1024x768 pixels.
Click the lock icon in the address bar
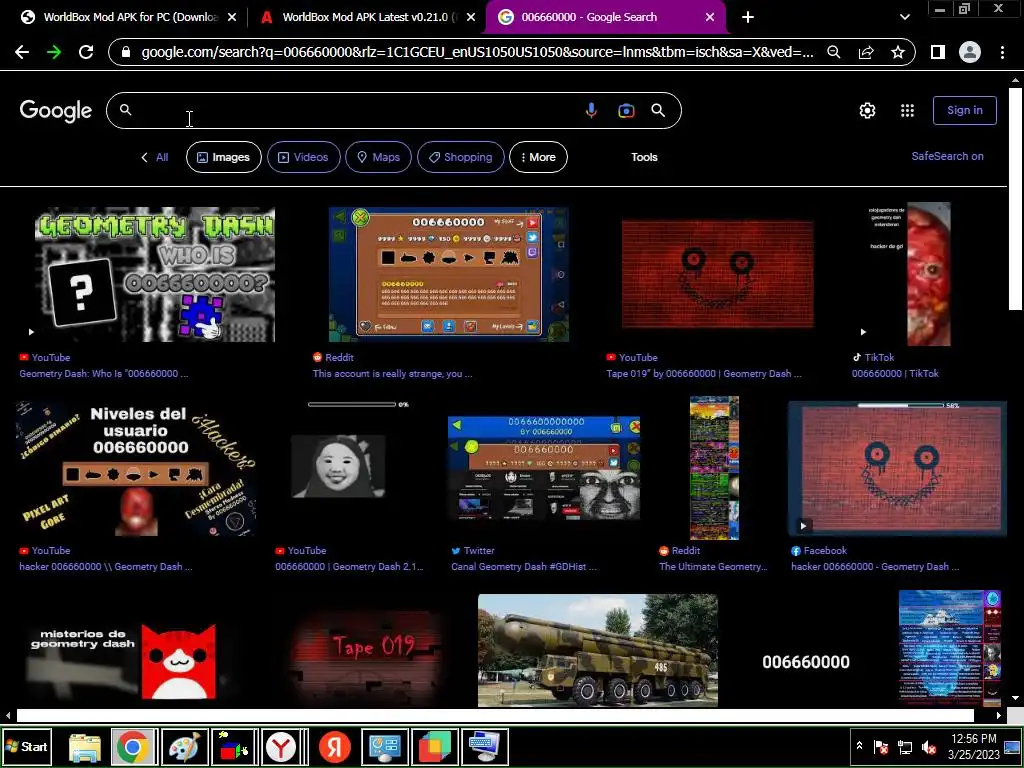coord(127,52)
